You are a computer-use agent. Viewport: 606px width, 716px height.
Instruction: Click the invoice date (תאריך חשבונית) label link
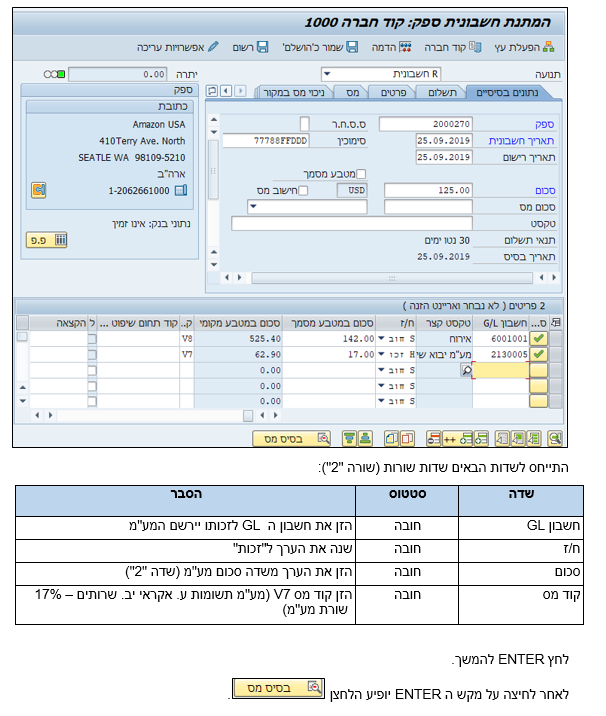point(521,141)
